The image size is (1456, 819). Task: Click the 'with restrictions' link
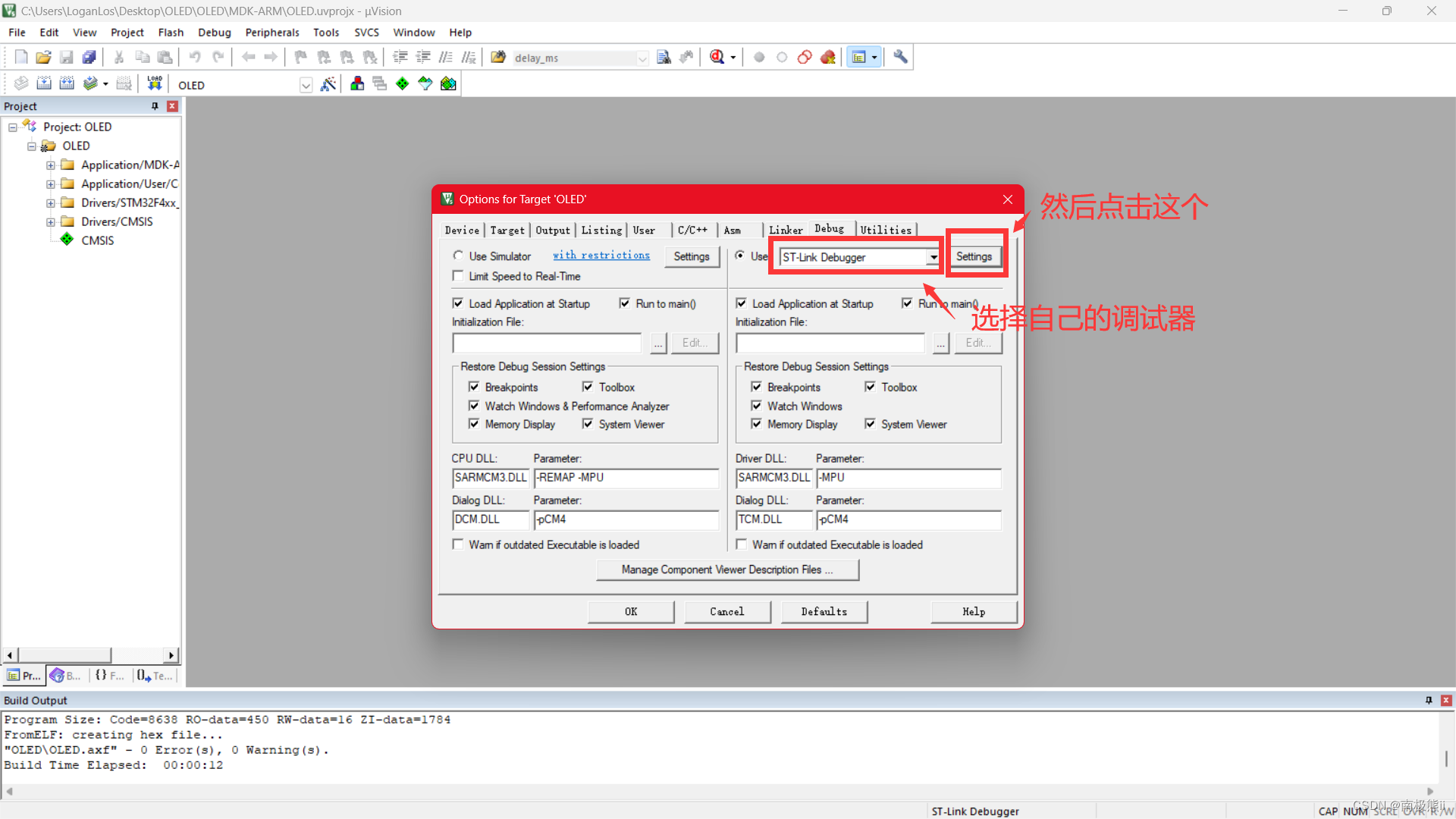pos(601,256)
